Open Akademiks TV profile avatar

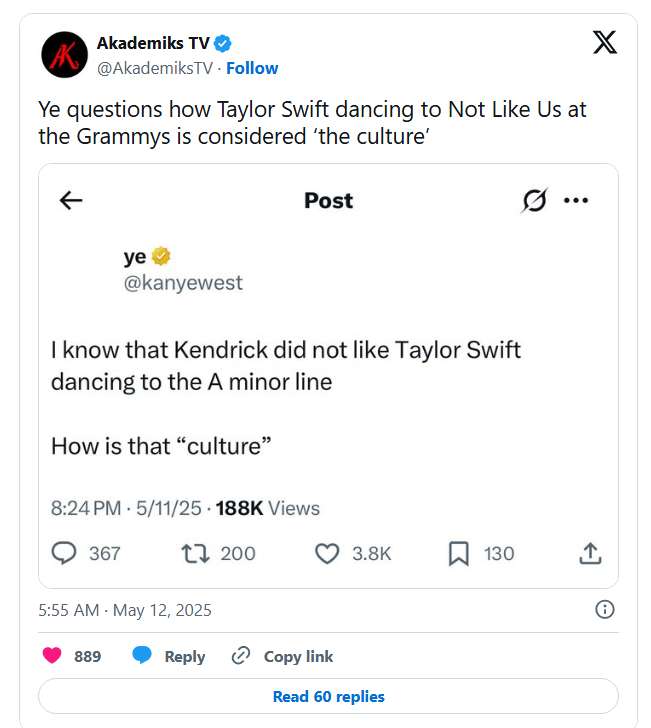(64, 55)
